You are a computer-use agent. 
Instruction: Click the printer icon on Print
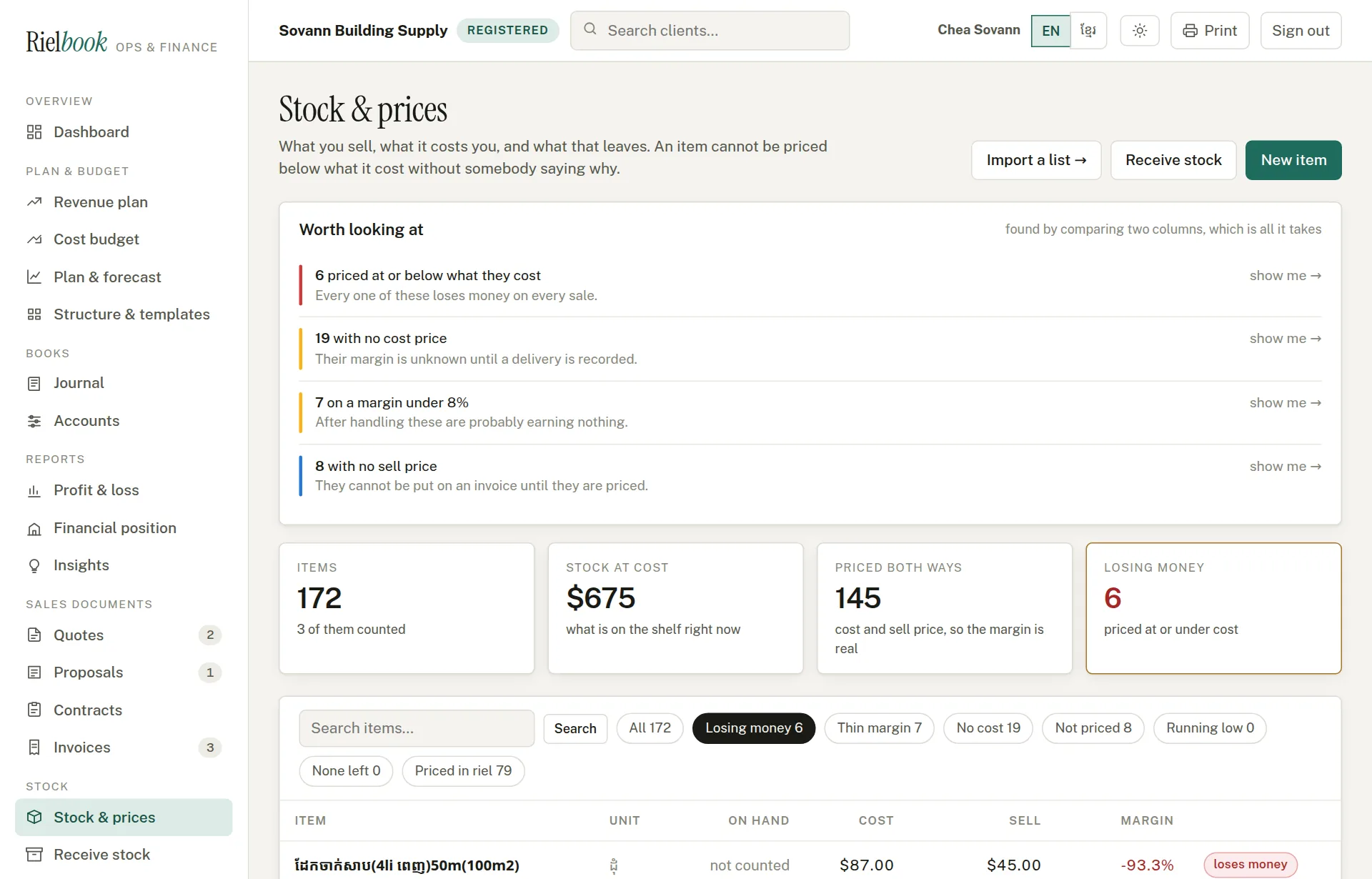click(x=1190, y=31)
